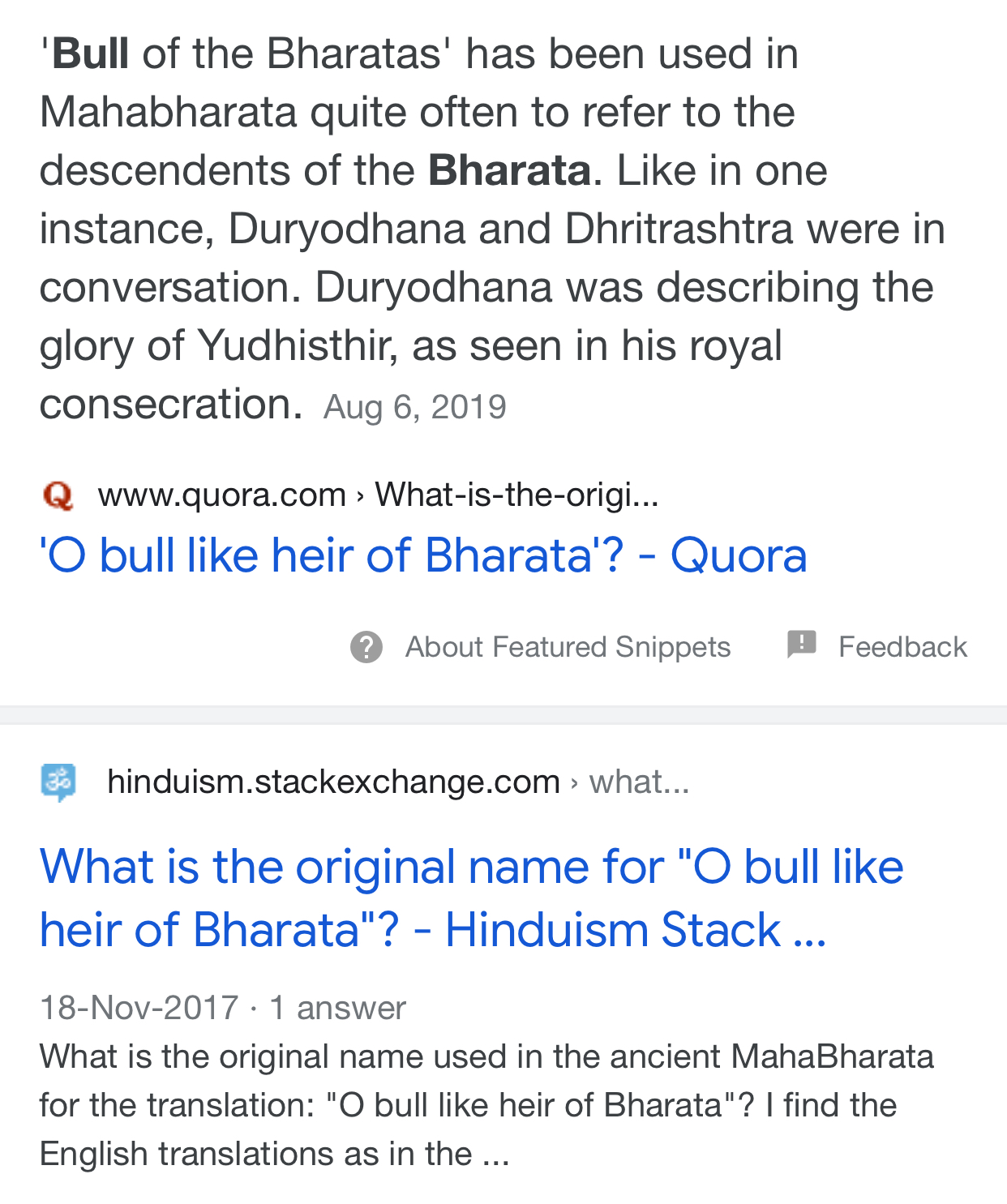Click the Quora favicon icon
The height and width of the screenshot is (1204, 1007).
click(58, 495)
